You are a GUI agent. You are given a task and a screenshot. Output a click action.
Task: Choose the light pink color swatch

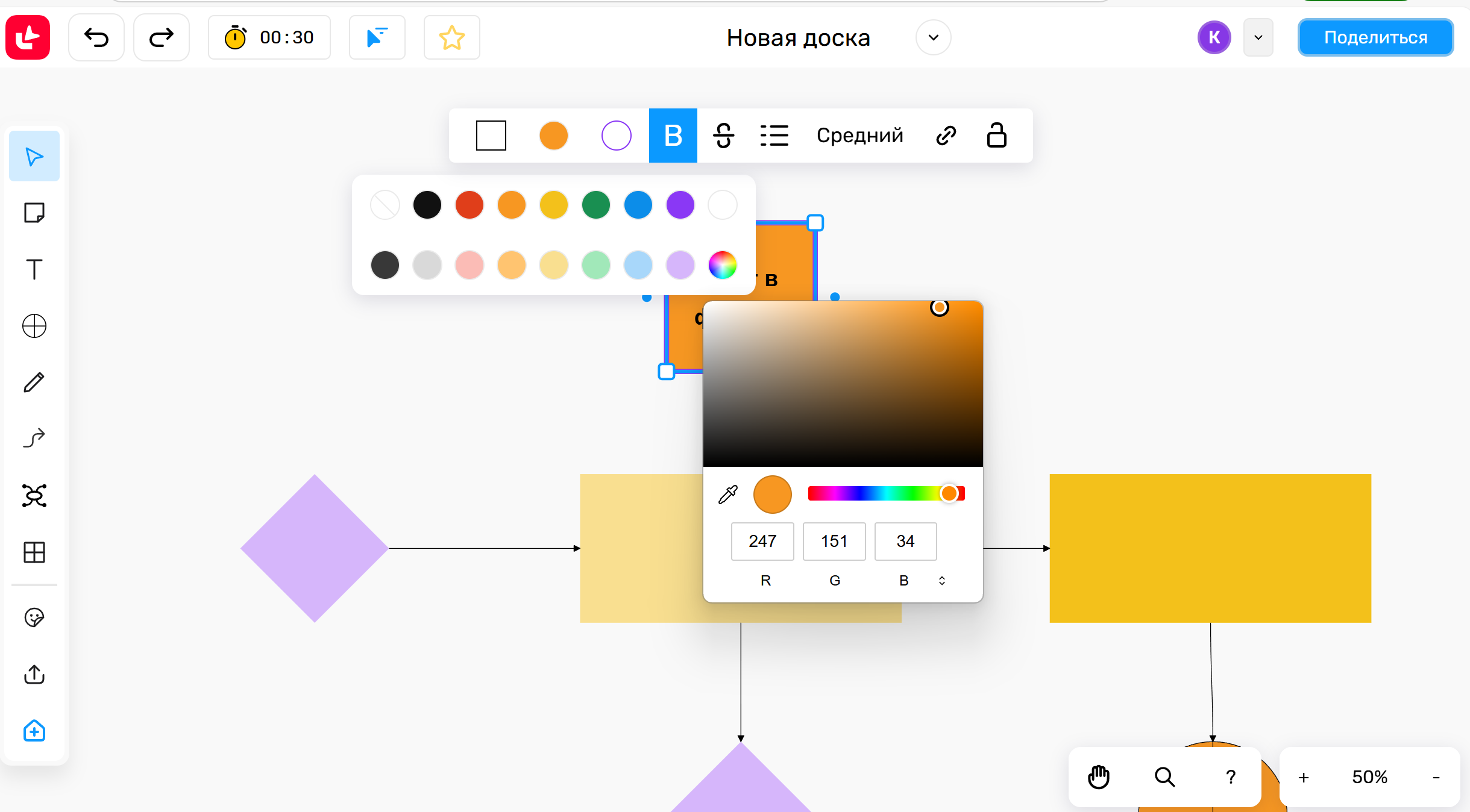(x=470, y=265)
